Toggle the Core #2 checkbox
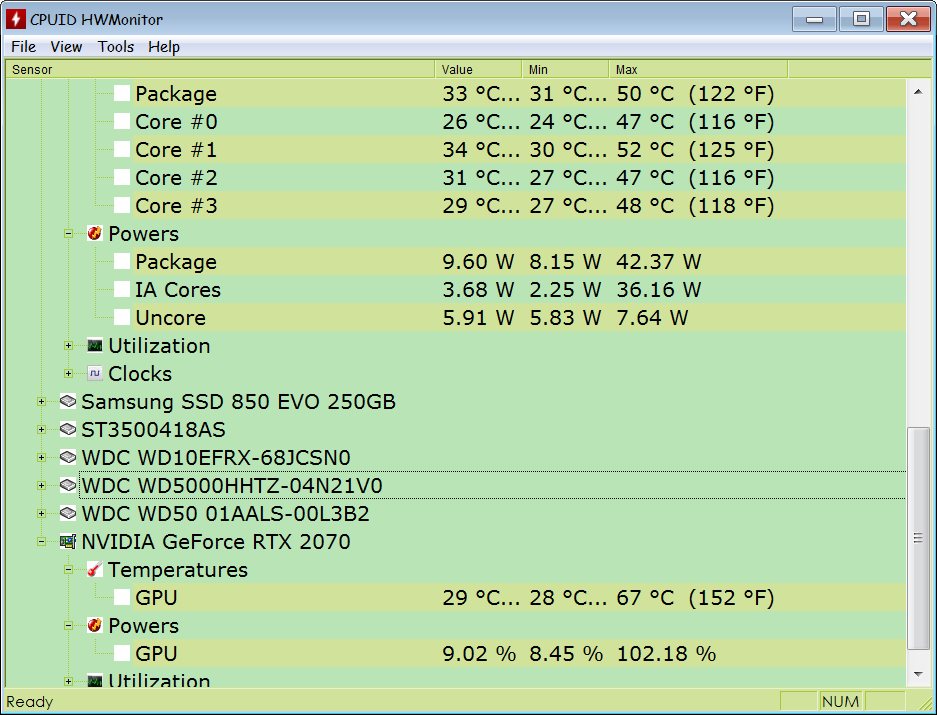 pyautogui.click(x=122, y=177)
